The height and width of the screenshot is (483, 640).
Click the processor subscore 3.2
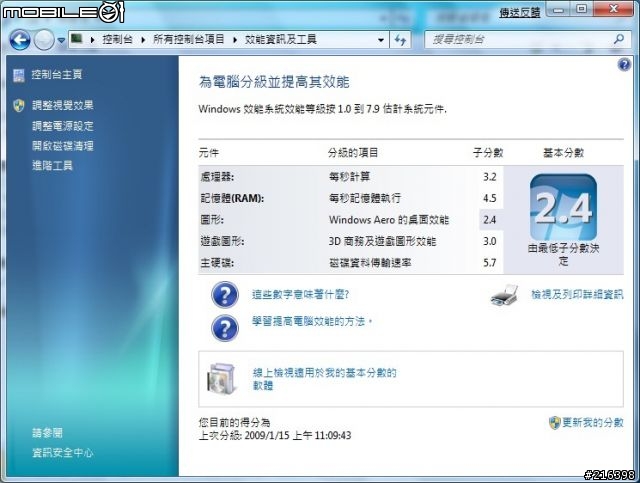pyautogui.click(x=490, y=177)
